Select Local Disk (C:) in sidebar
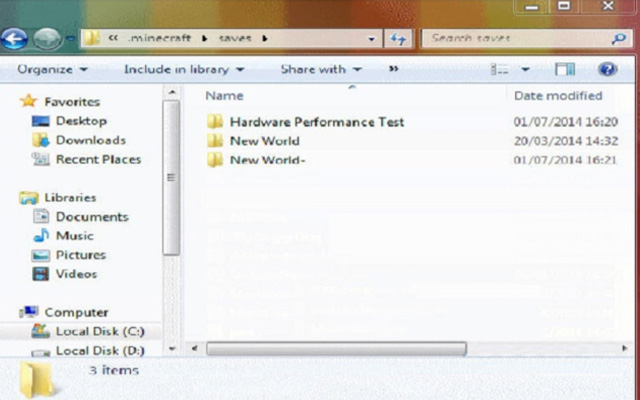Image resolution: width=640 pixels, height=400 pixels. (99, 331)
